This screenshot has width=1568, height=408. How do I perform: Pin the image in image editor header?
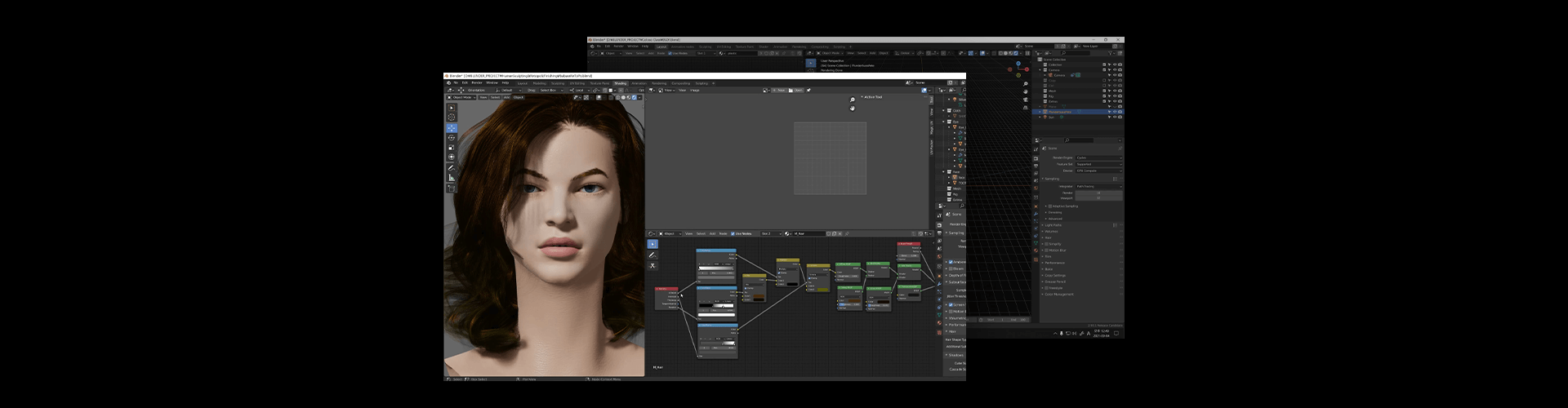tap(808, 90)
